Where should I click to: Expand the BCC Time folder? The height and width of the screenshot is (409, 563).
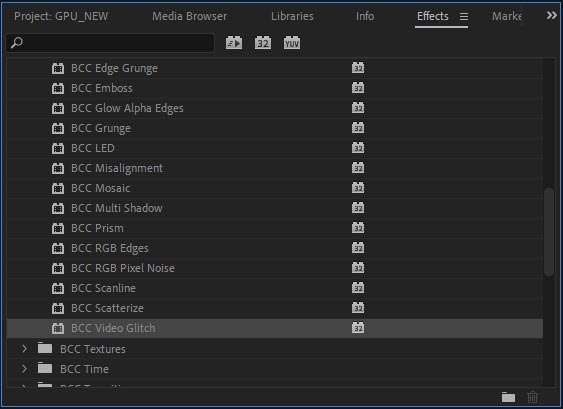pos(24,369)
